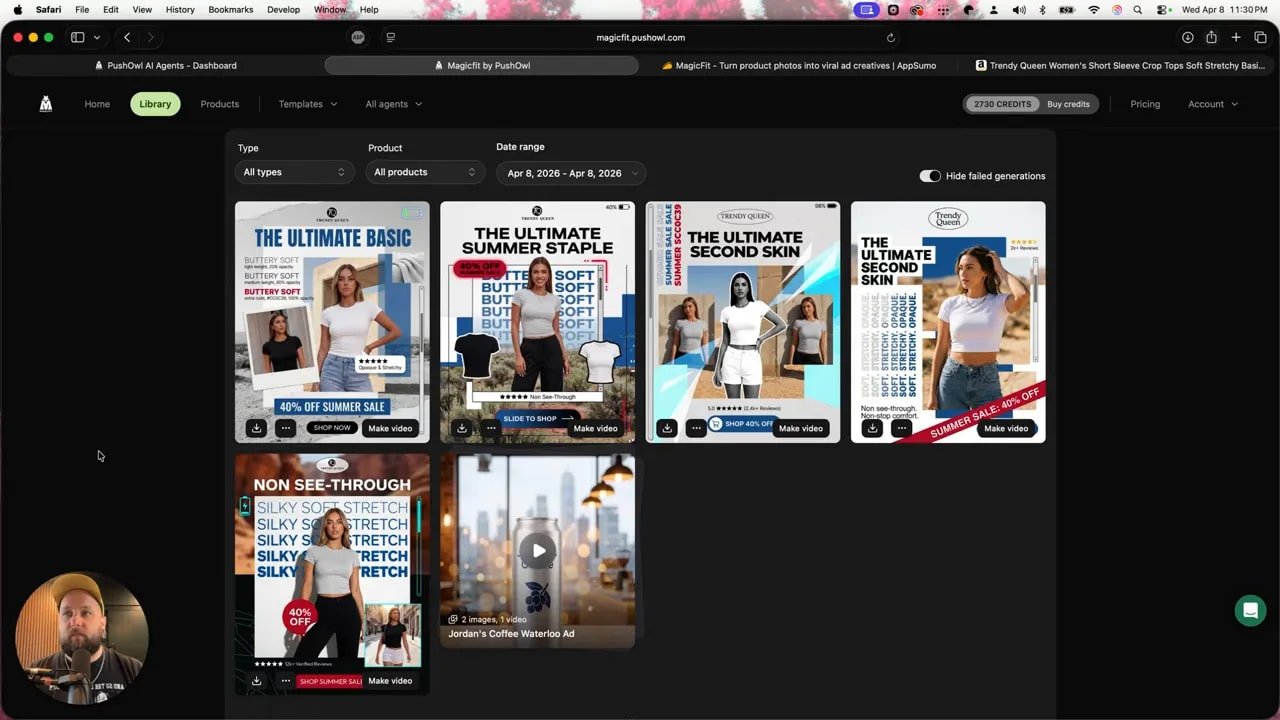Viewport: 1280px width, 720px height.
Task: Open the Intercom chat bubble
Action: coord(1250,610)
